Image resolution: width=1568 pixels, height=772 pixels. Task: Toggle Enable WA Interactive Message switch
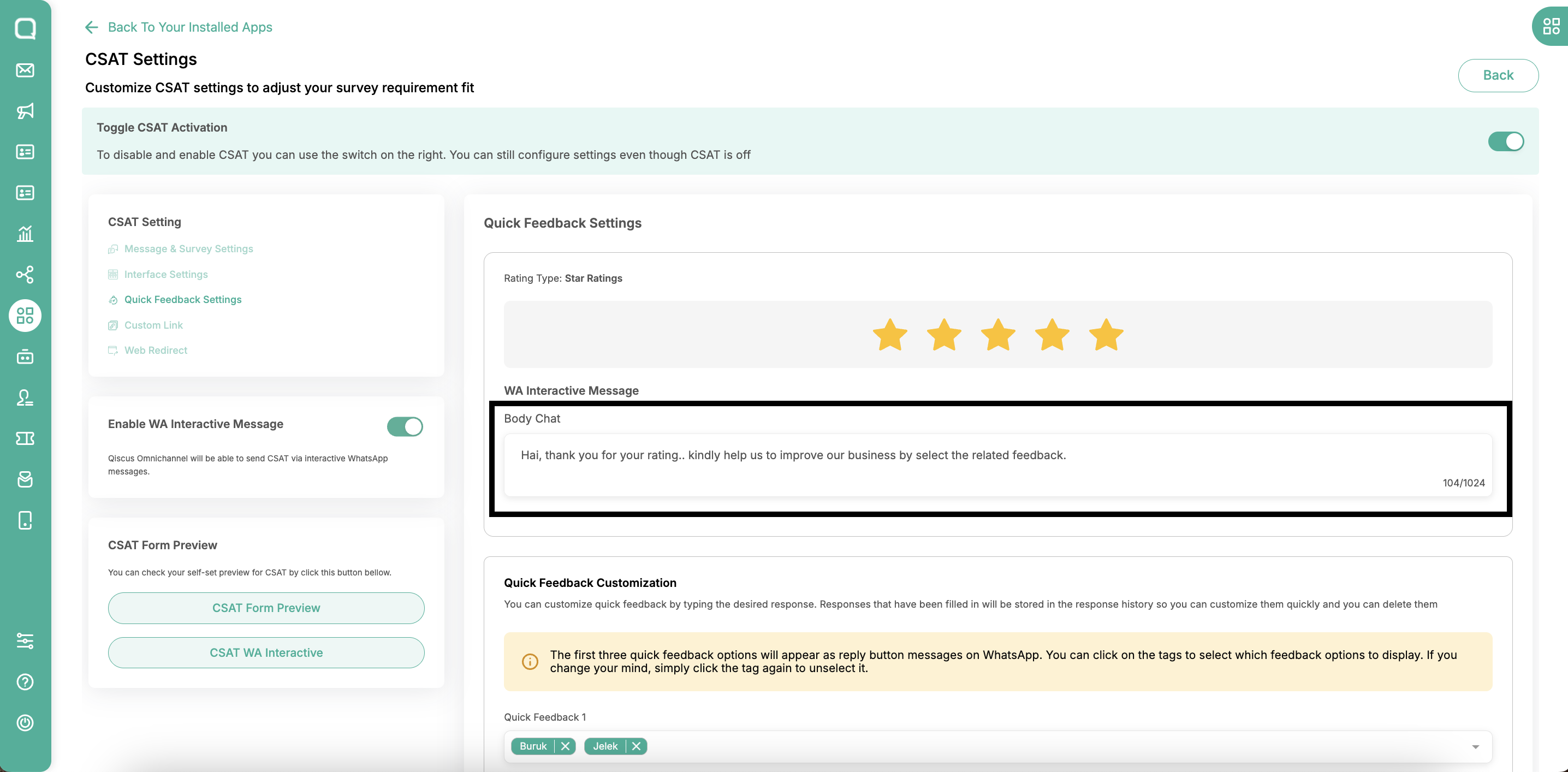point(405,426)
